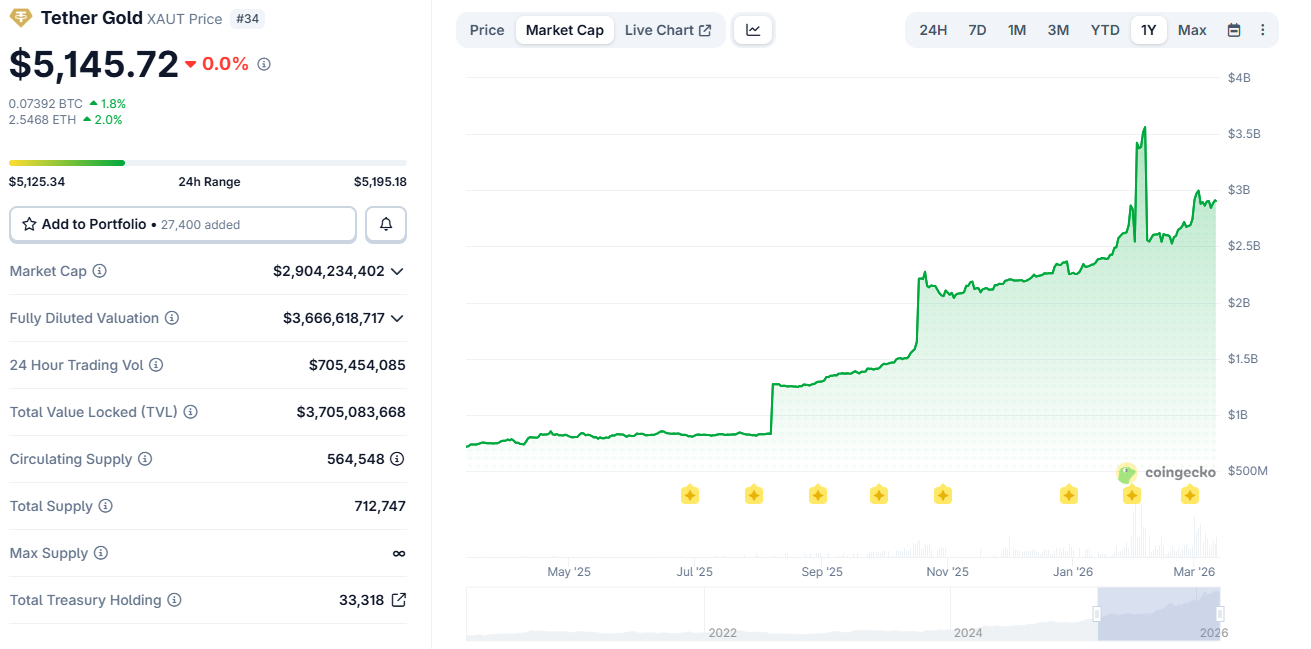Click the info icon next to Circulating Supply
Screen dimensions: 1311x649
point(146,459)
